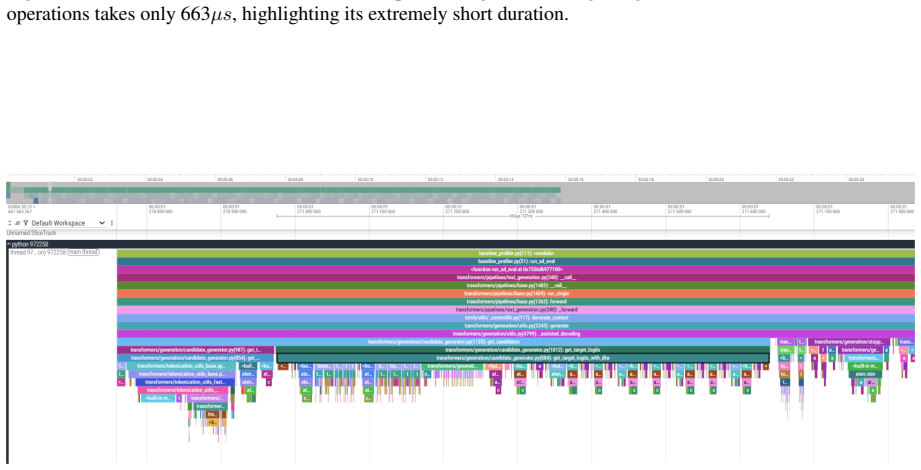The width and height of the screenshot is (921, 470).
Task: Select the text_generation.py(380) _forward slice
Action: 516,310
